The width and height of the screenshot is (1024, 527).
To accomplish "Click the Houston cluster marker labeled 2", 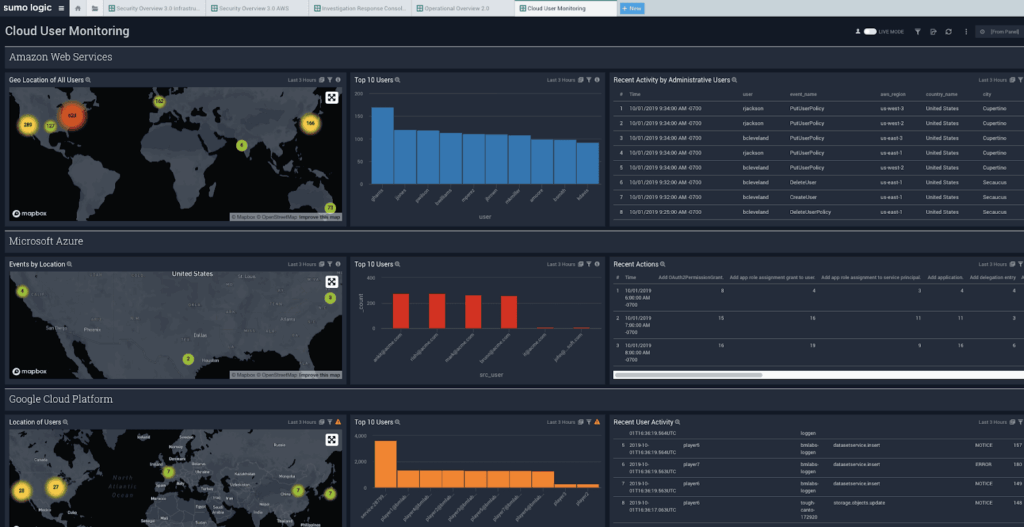I will 188,359.
